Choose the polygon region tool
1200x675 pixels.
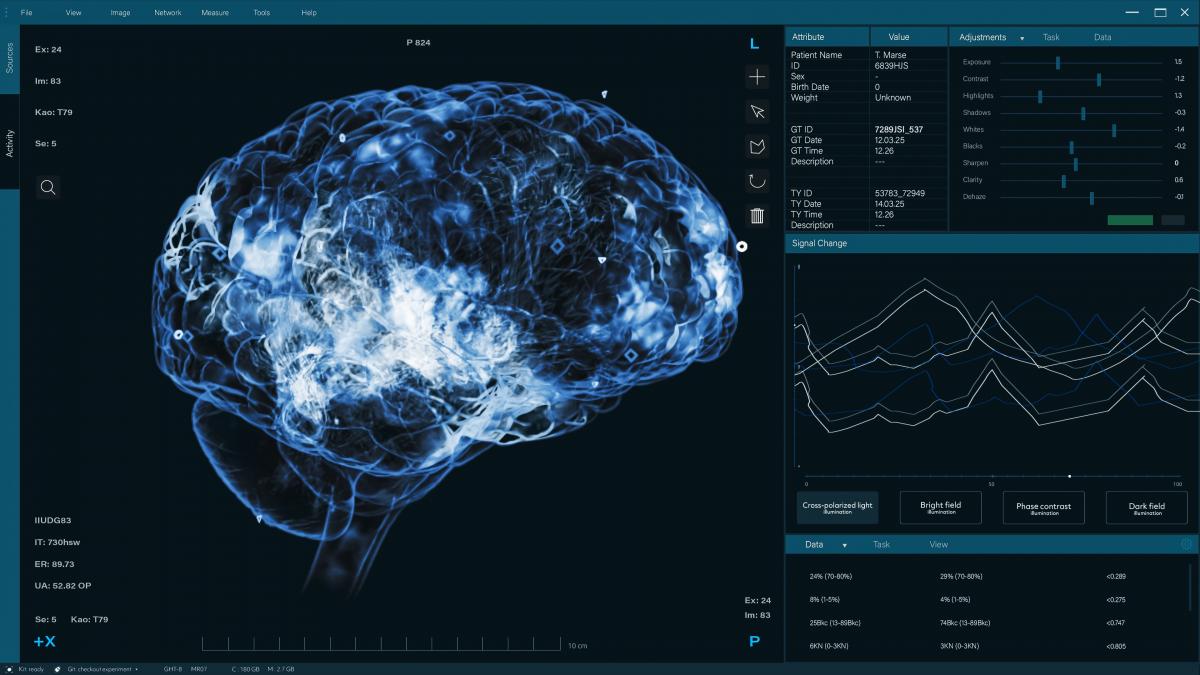coord(757,147)
